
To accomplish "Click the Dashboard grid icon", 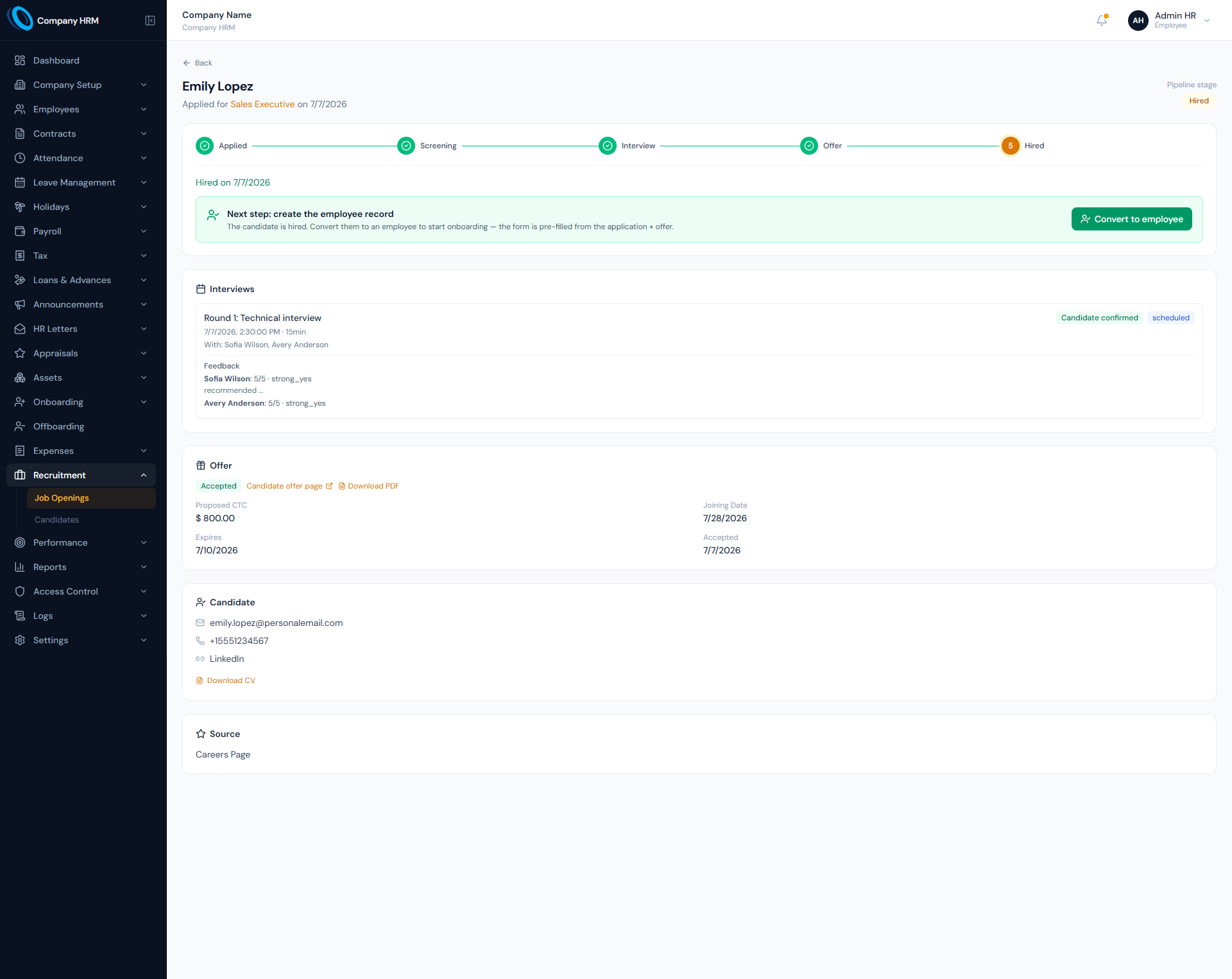I will click(x=20, y=60).
